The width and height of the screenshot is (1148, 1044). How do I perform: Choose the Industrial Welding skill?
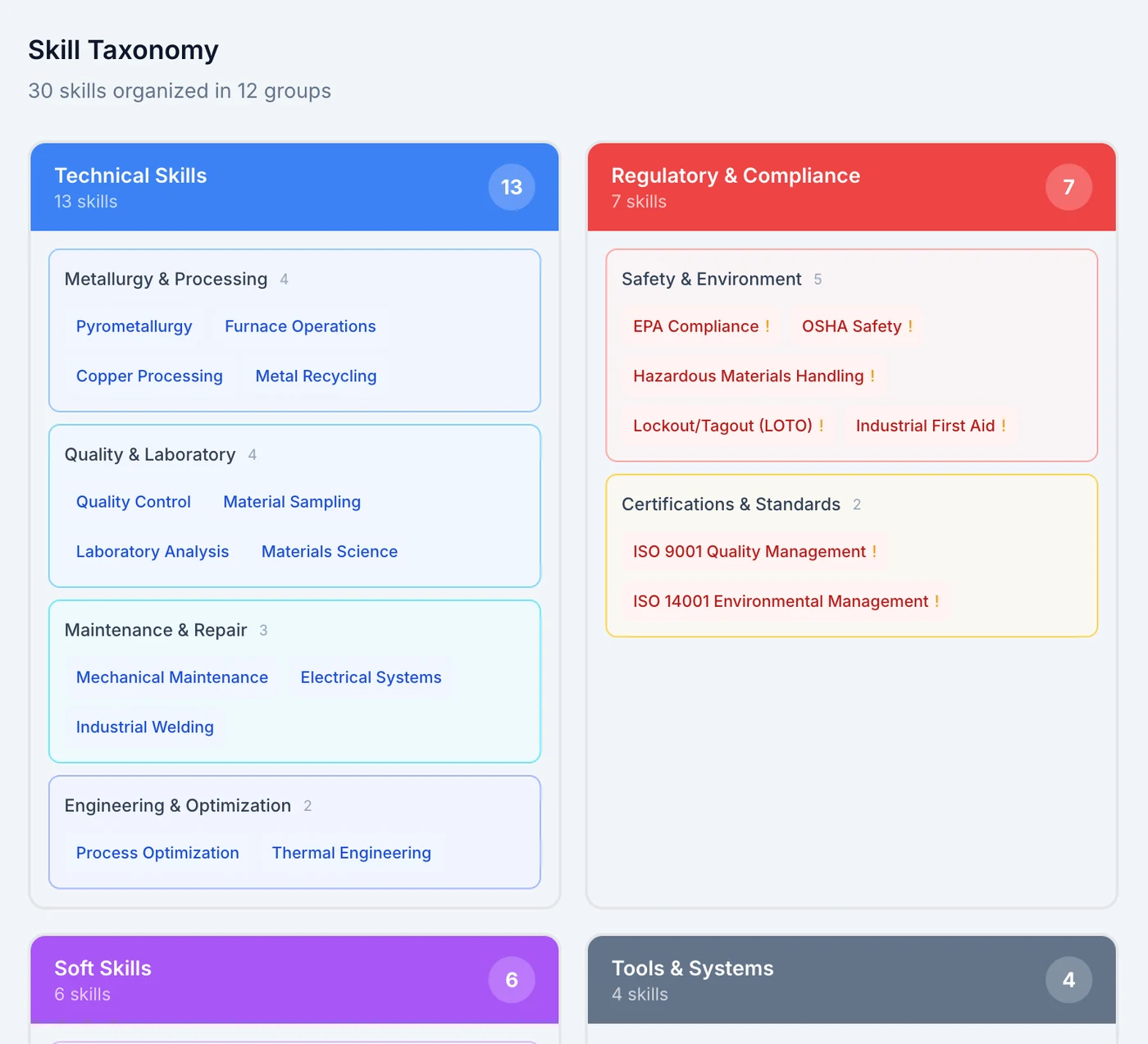pyautogui.click(x=145, y=727)
